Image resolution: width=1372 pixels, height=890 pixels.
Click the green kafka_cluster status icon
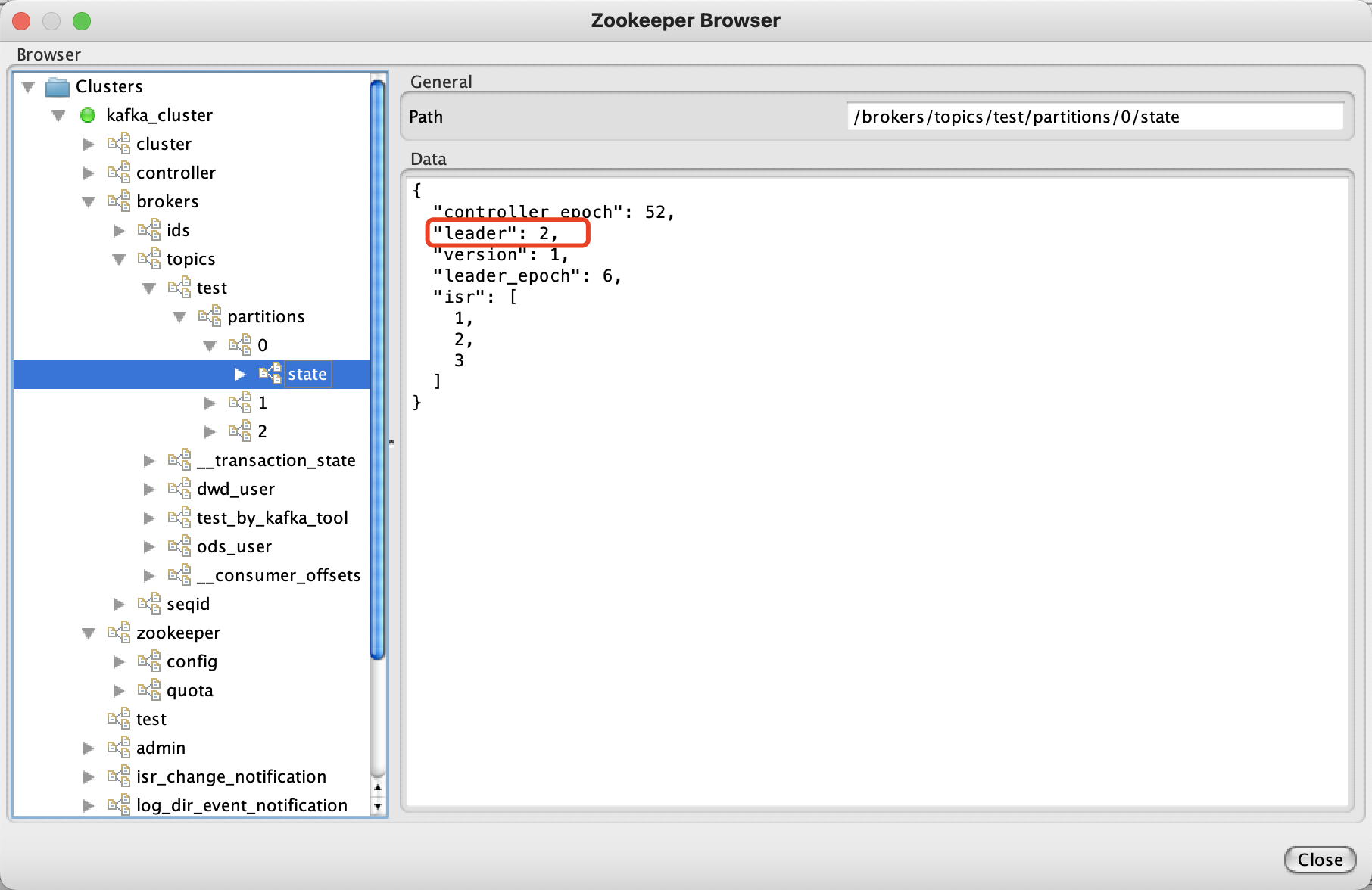point(88,115)
